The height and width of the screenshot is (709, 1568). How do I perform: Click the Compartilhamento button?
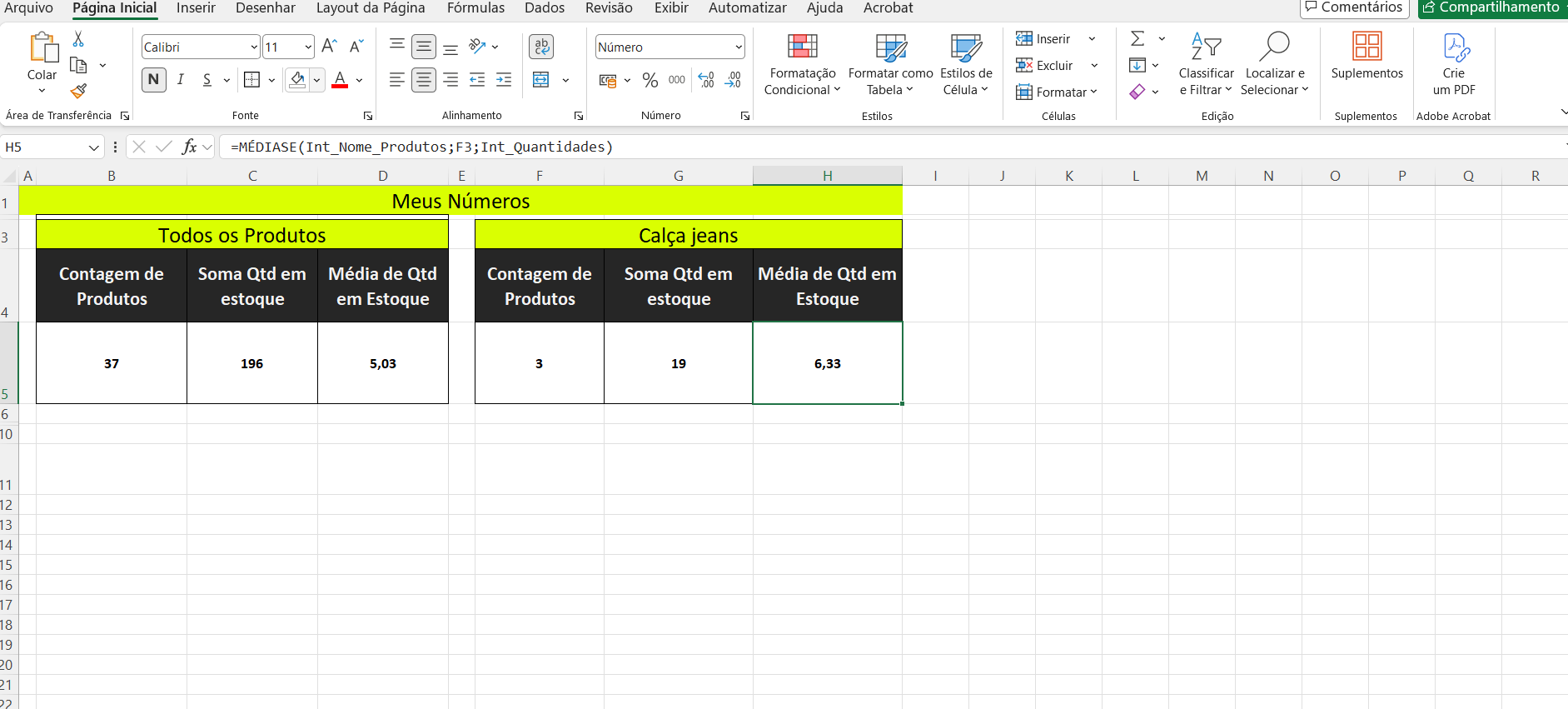click(1492, 7)
